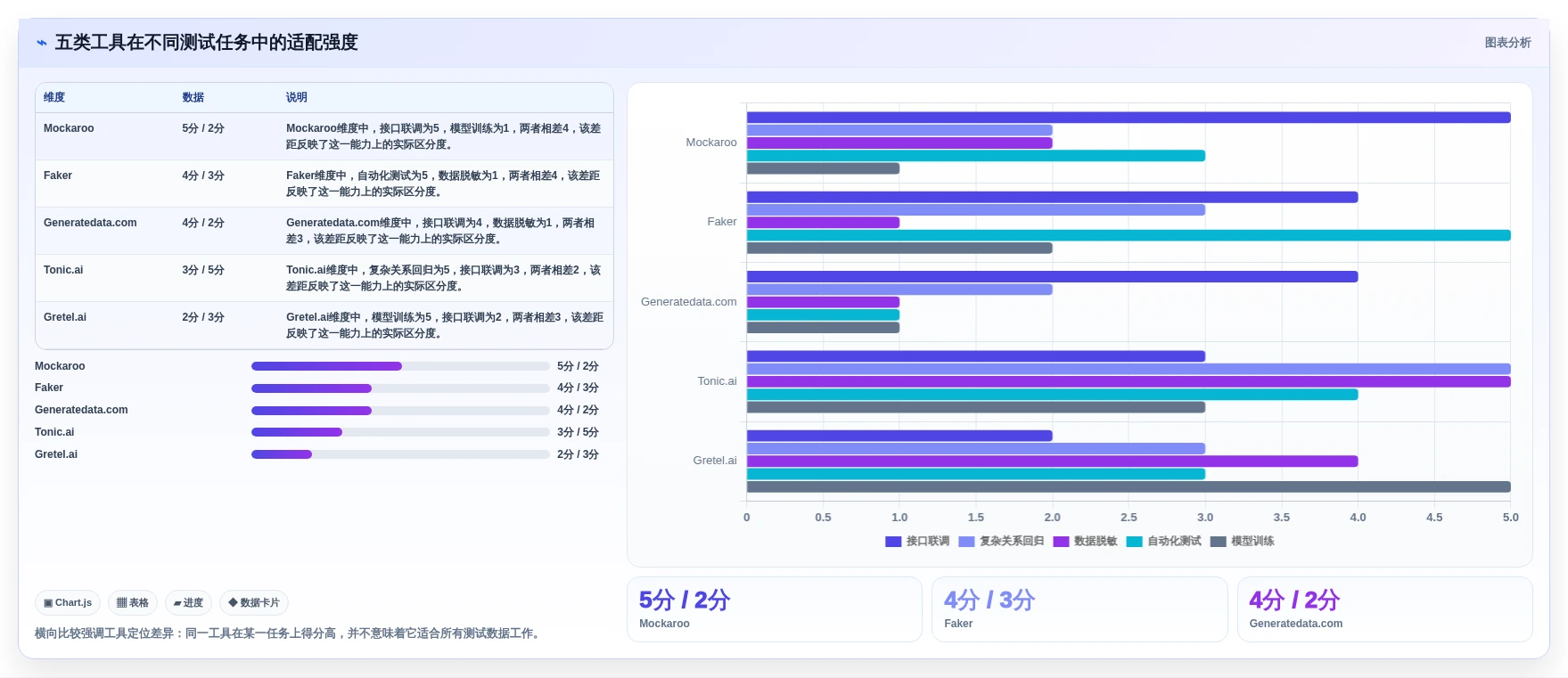Select the Tonic.ai table row name

pyautogui.click(x=63, y=270)
